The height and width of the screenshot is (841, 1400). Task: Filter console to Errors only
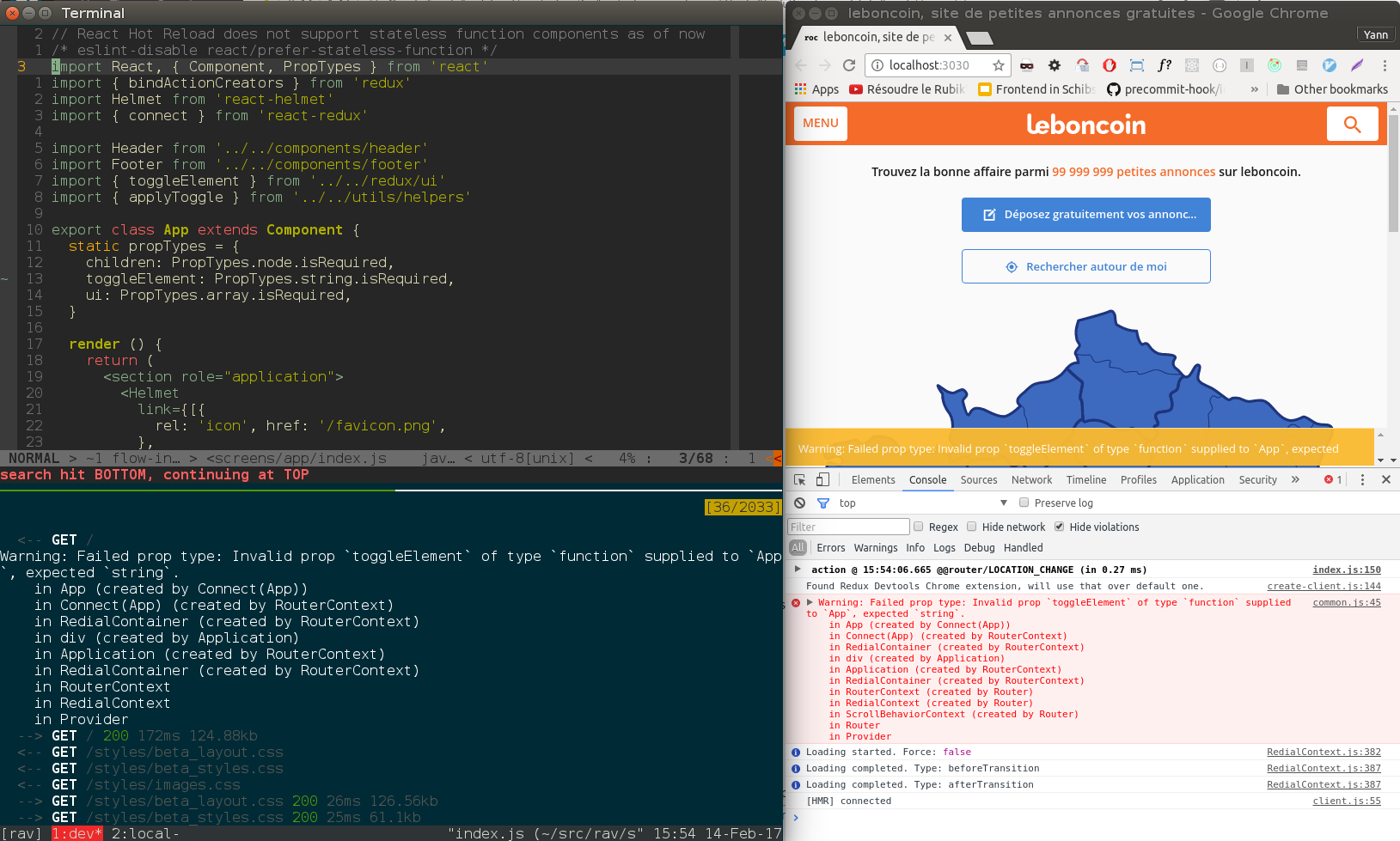click(x=830, y=548)
